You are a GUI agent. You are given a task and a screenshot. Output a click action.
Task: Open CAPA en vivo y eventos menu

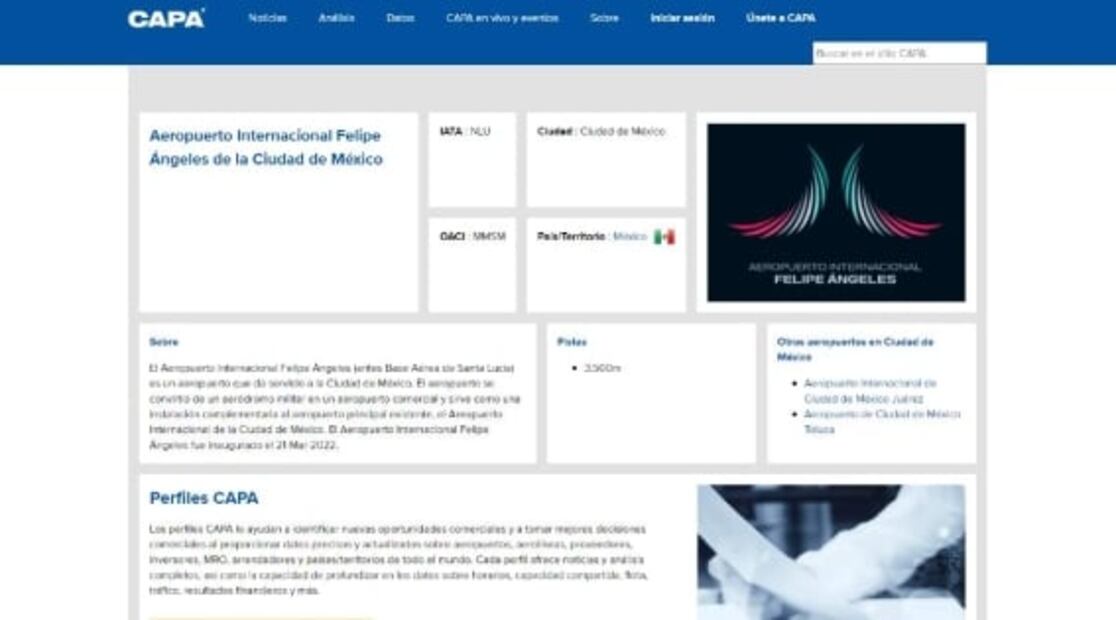tap(502, 18)
